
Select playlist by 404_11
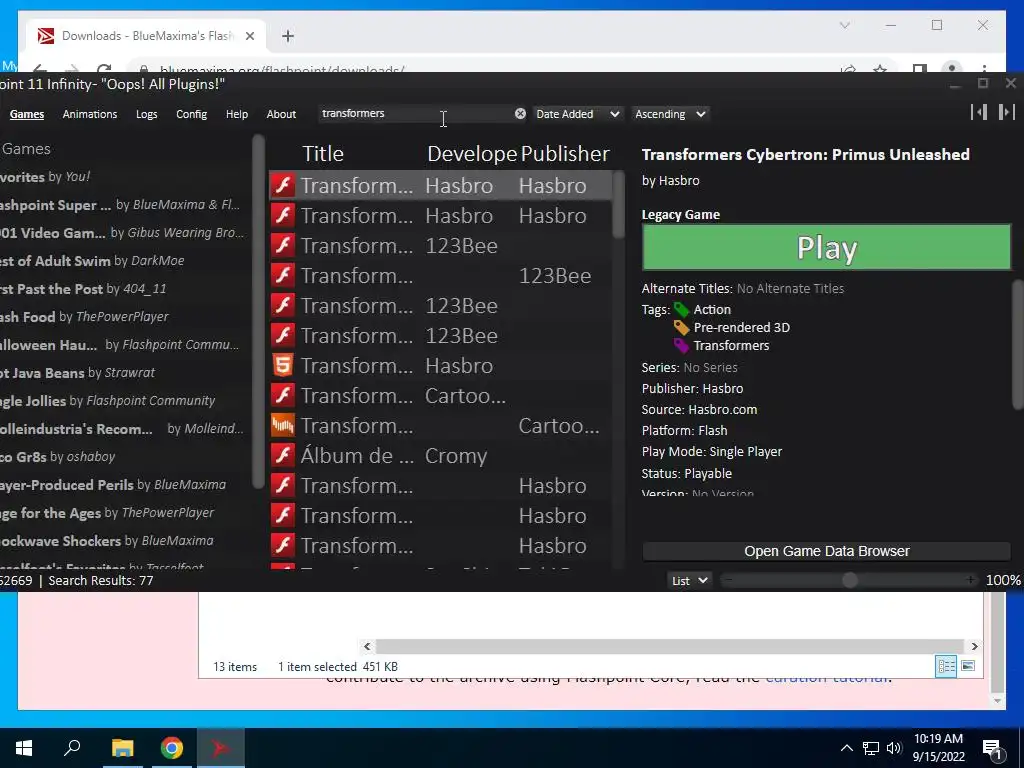(x=123, y=289)
